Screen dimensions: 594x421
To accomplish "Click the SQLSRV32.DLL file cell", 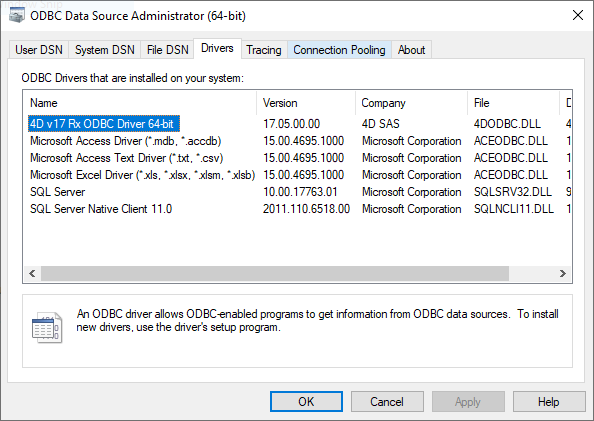I will click(x=513, y=192).
